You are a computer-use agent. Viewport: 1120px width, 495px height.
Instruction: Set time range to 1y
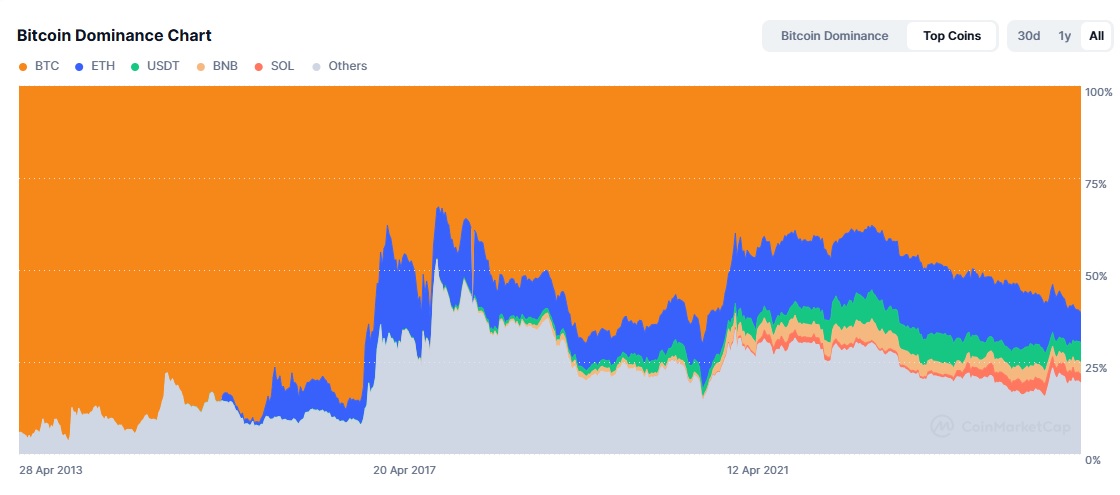pyautogui.click(x=1064, y=36)
